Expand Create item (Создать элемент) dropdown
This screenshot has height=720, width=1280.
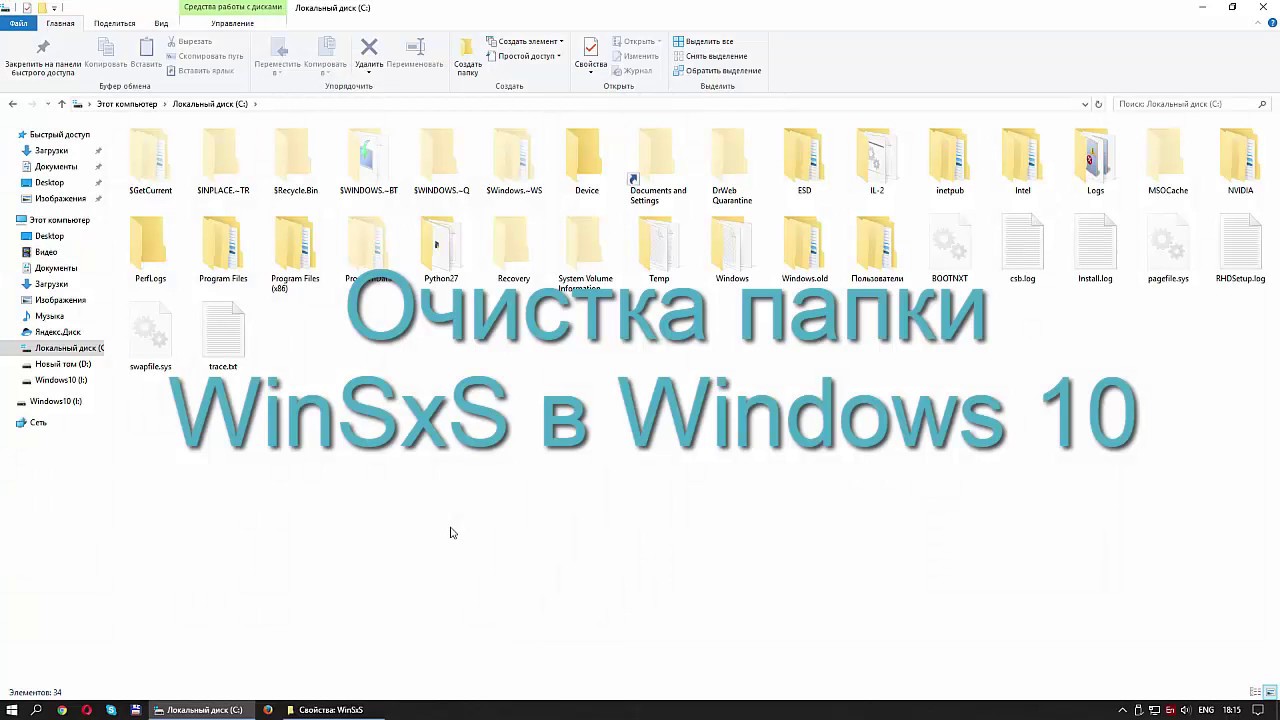tap(525, 41)
